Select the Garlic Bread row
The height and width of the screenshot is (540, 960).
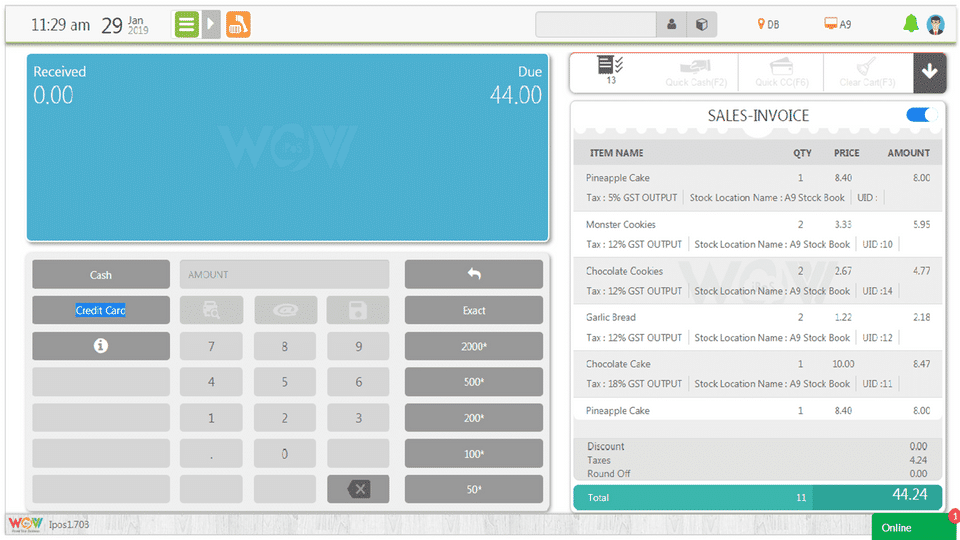tap(758, 328)
